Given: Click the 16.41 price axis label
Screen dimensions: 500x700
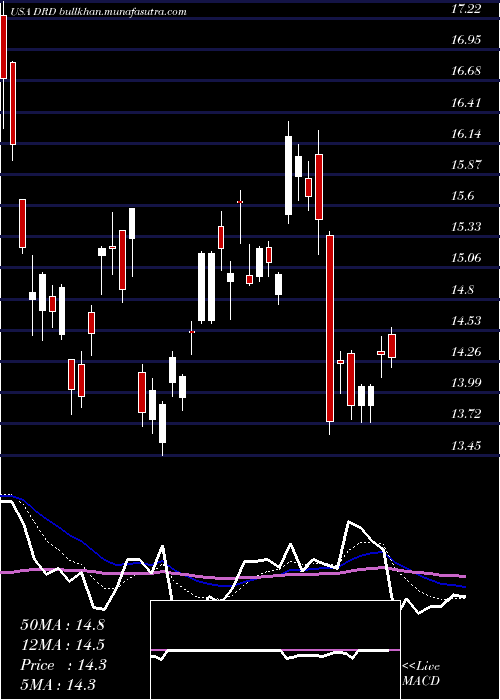Looking at the screenshot, I should [466, 103].
